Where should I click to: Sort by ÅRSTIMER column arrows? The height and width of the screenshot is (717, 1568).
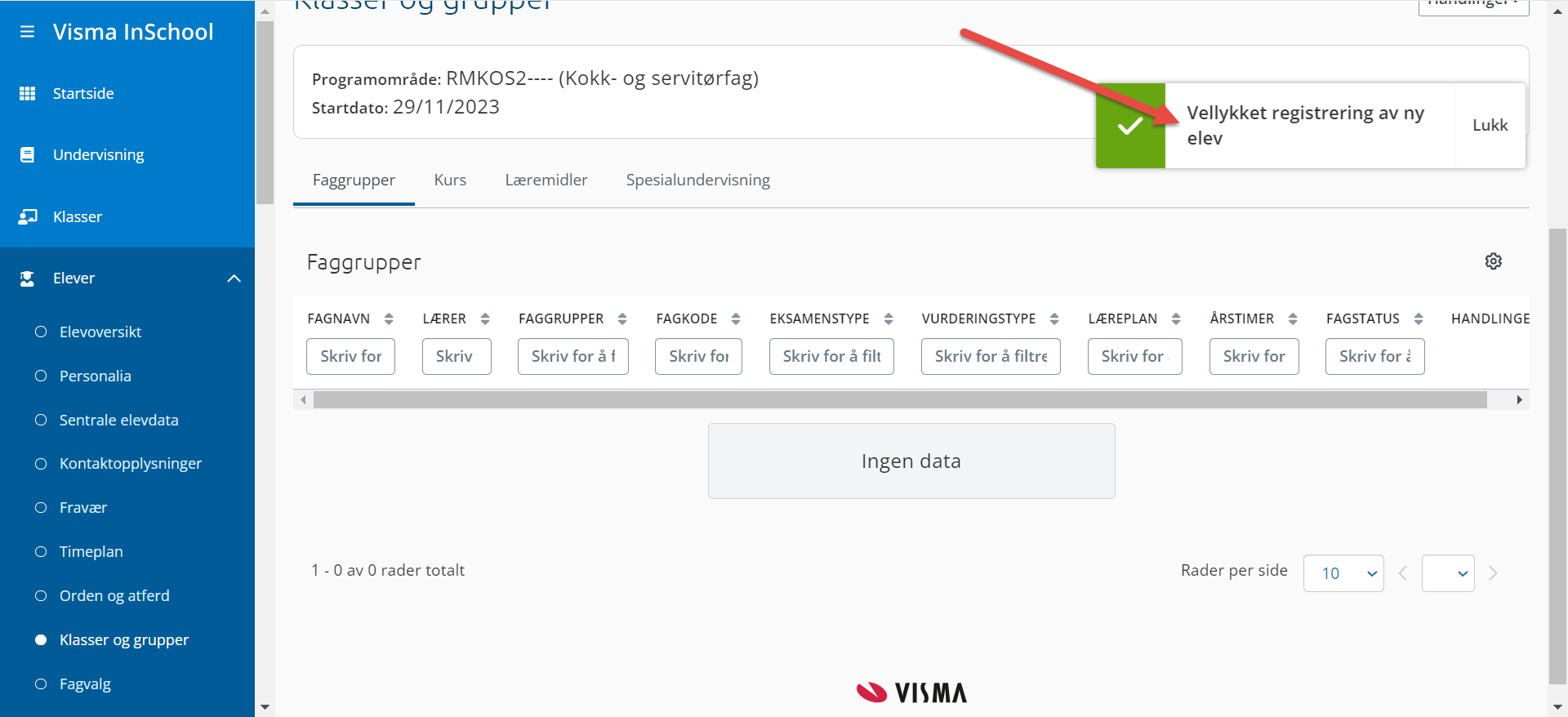tap(1293, 318)
